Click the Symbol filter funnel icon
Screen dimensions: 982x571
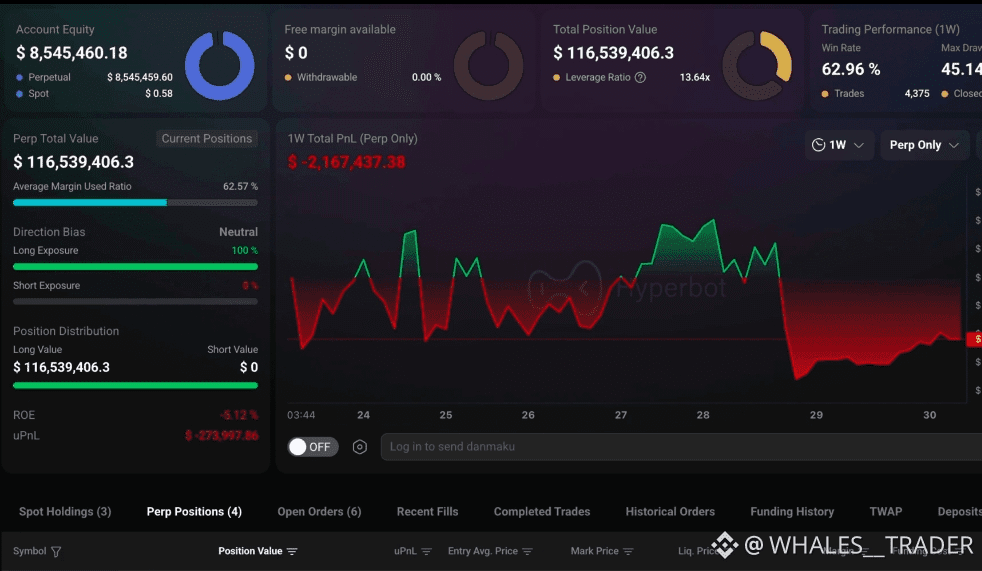coord(56,551)
